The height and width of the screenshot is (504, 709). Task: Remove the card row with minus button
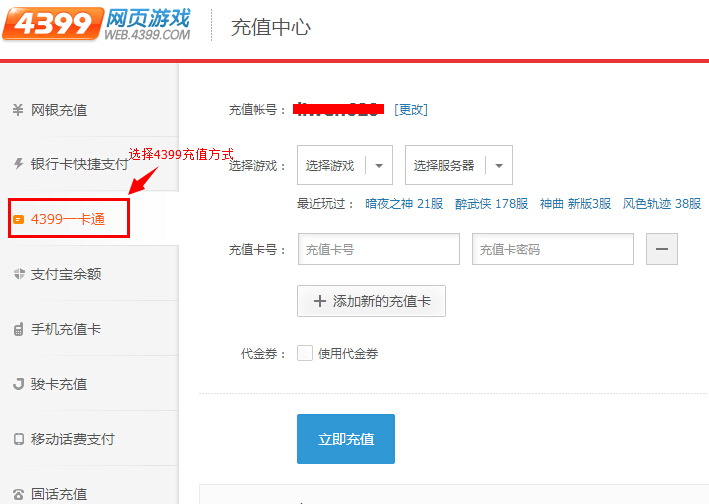point(662,249)
